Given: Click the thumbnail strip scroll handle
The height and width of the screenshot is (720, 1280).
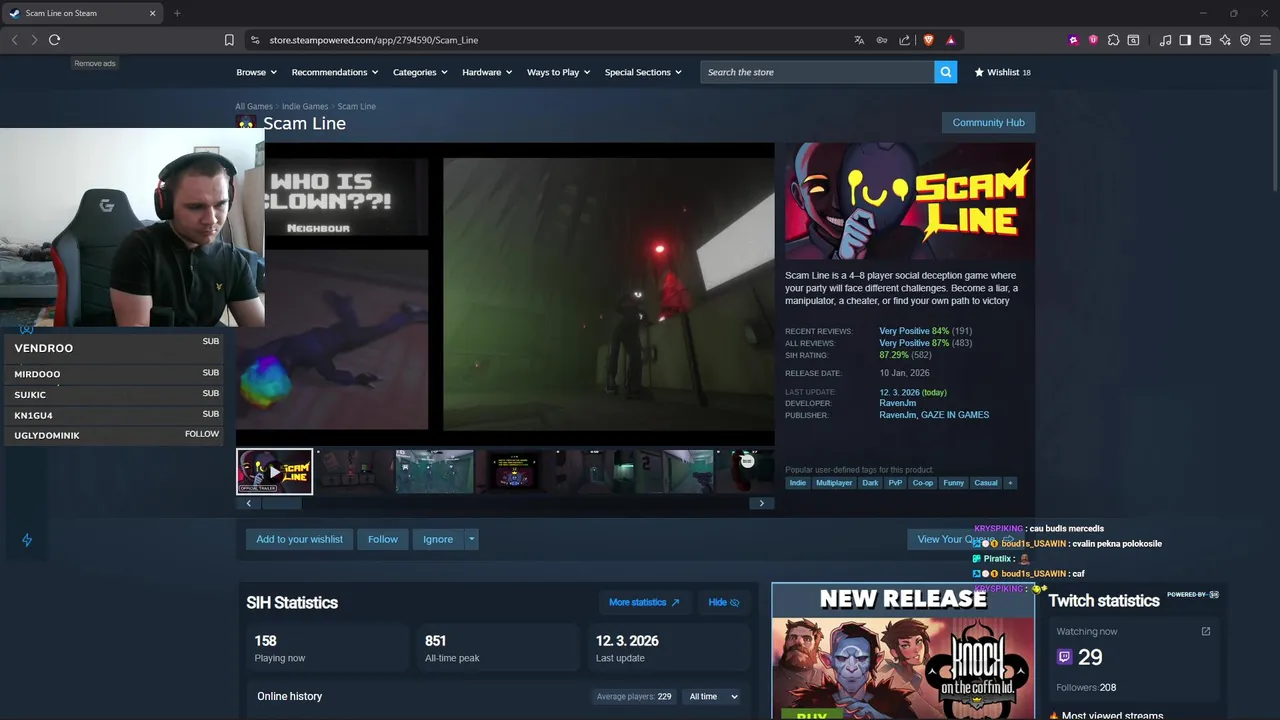Looking at the screenshot, I should click(x=281, y=503).
